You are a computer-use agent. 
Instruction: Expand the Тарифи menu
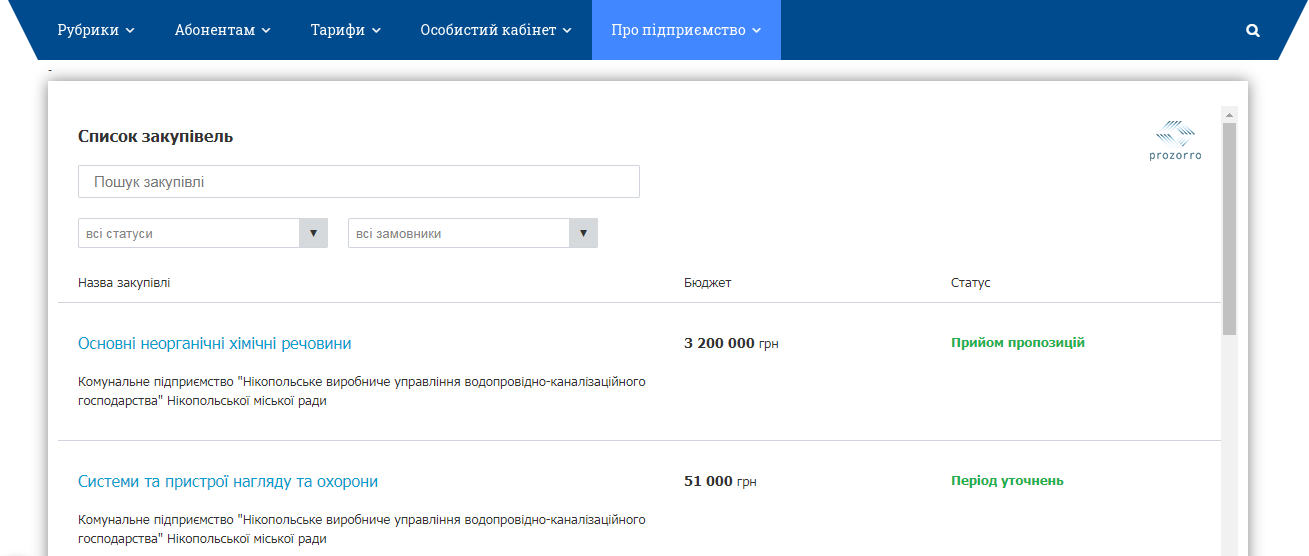[345, 30]
